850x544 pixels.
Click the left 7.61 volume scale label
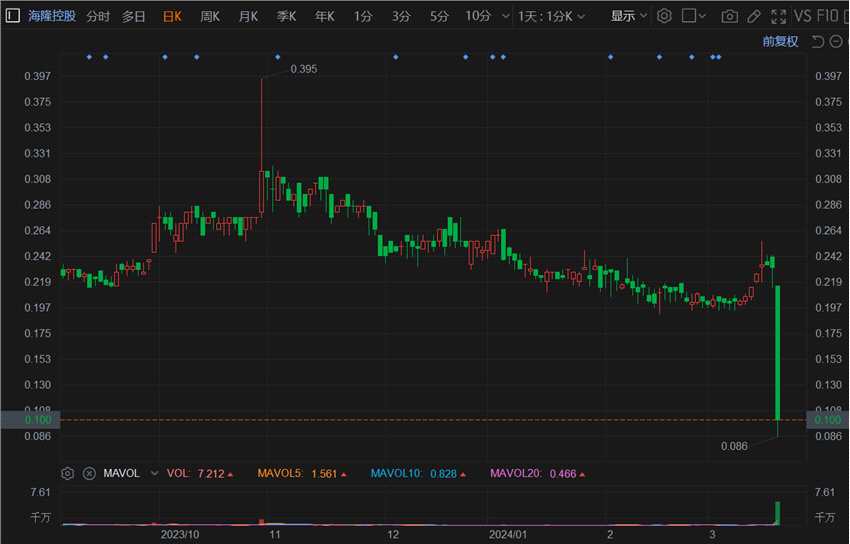[40, 493]
